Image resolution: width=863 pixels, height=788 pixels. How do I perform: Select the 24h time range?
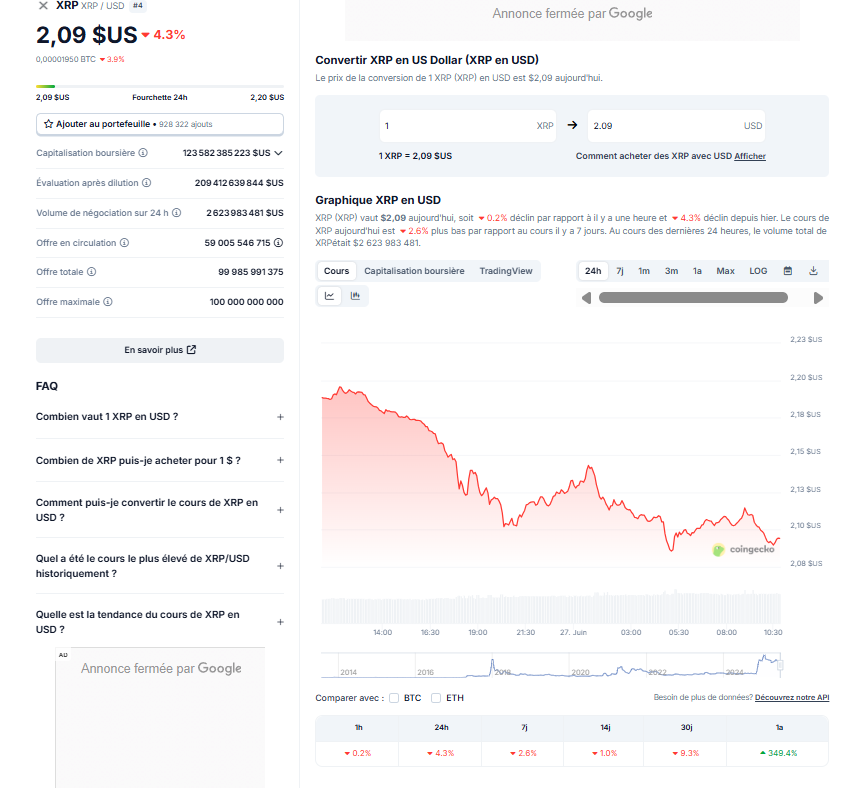(593, 271)
